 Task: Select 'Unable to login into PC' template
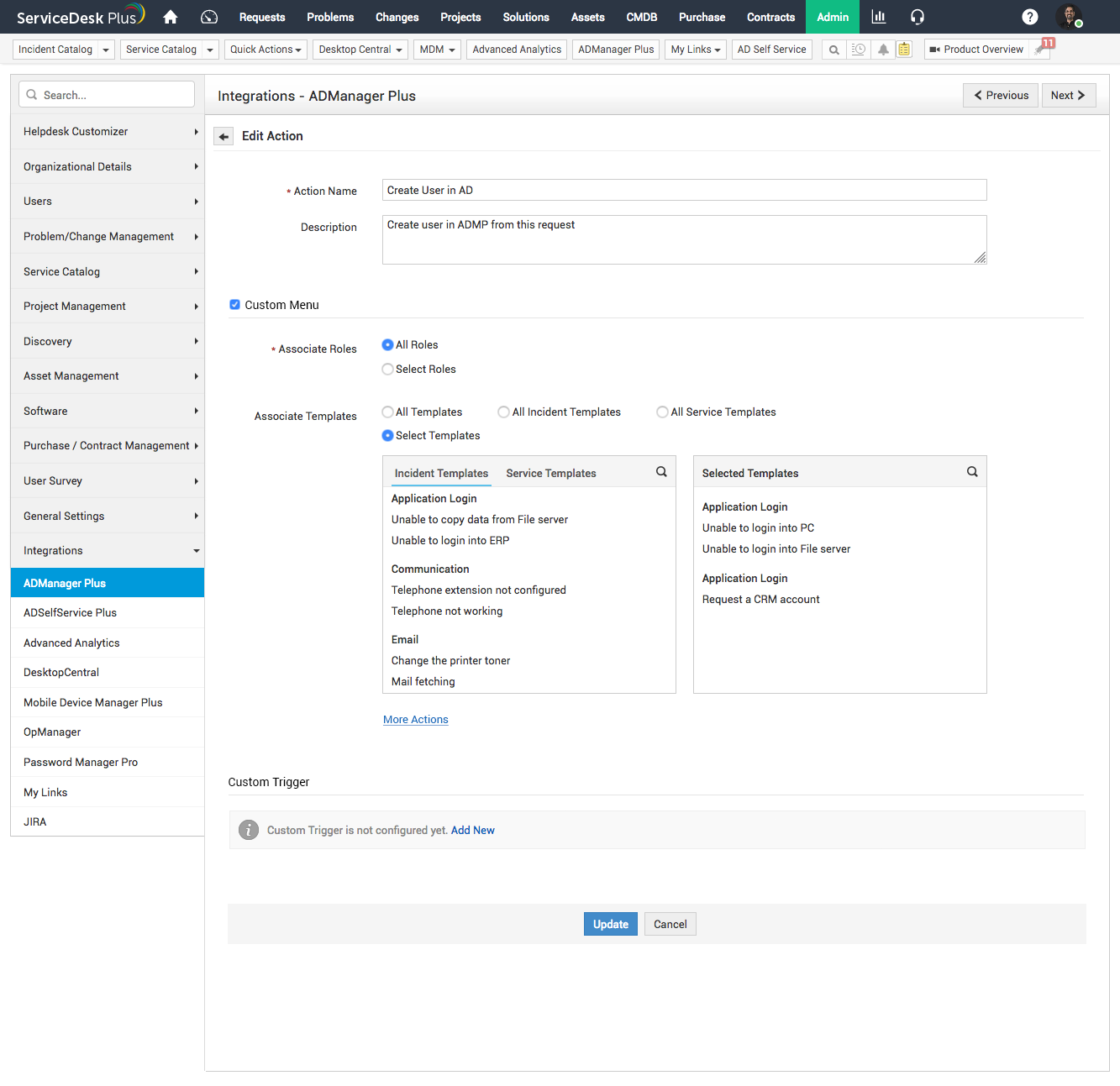pos(758,528)
